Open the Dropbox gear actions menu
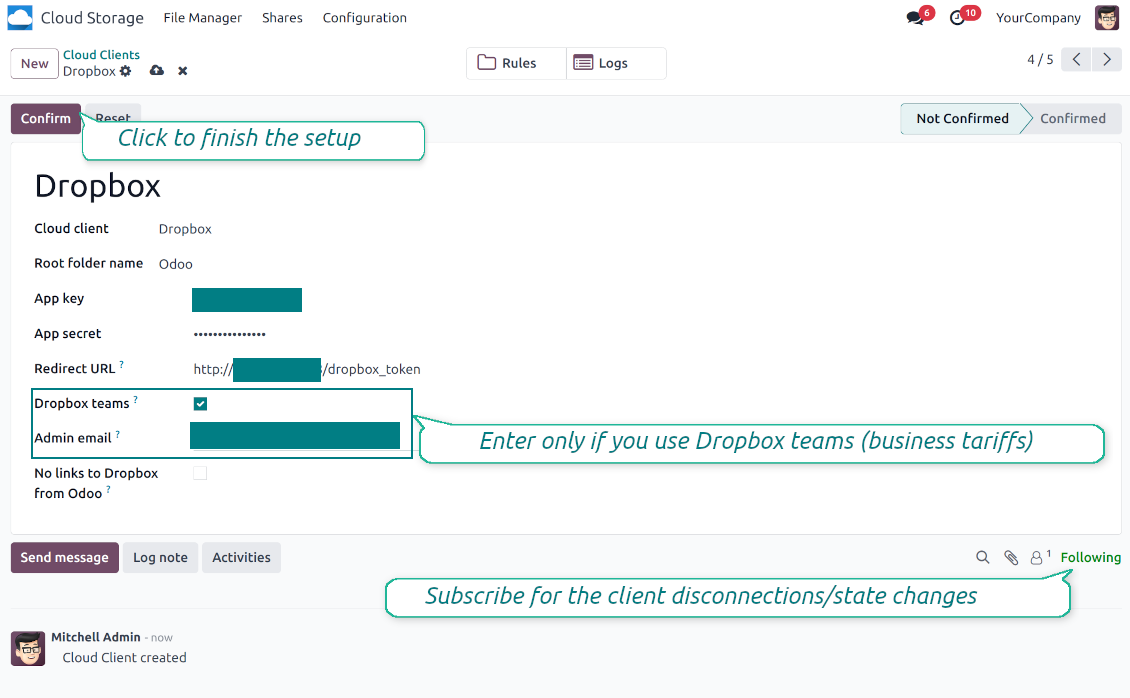The height and width of the screenshot is (698, 1130). click(x=125, y=71)
